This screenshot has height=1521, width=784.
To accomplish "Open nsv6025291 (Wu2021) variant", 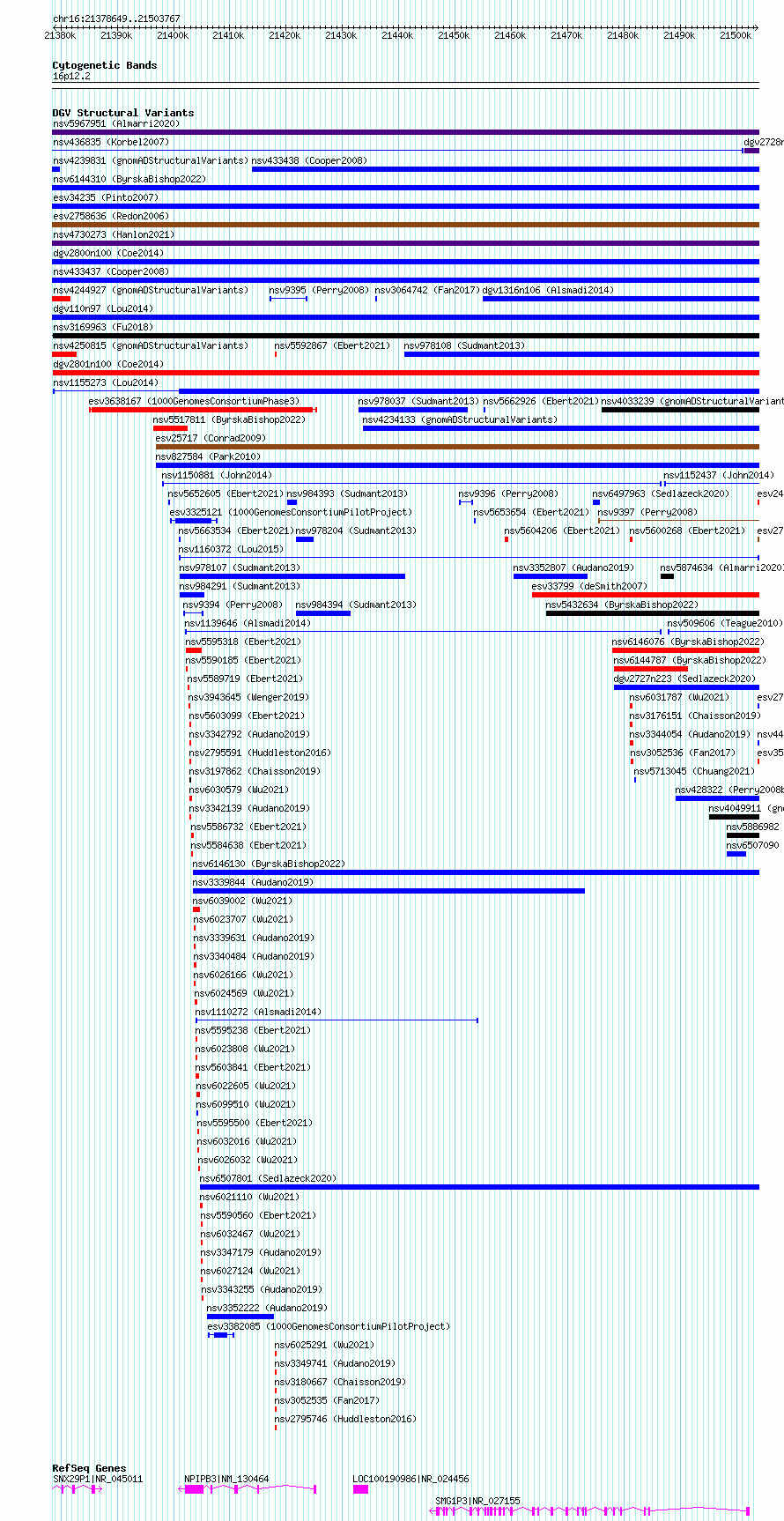I will coord(324,1345).
